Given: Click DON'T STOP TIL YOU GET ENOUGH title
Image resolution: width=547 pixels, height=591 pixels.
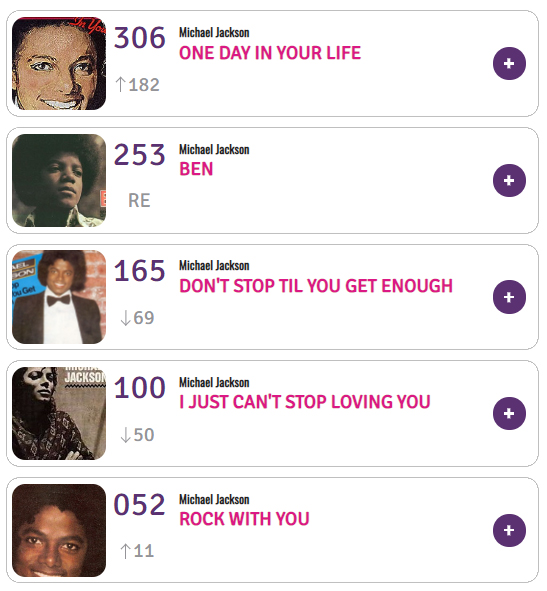Looking at the screenshot, I should tap(316, 286).
